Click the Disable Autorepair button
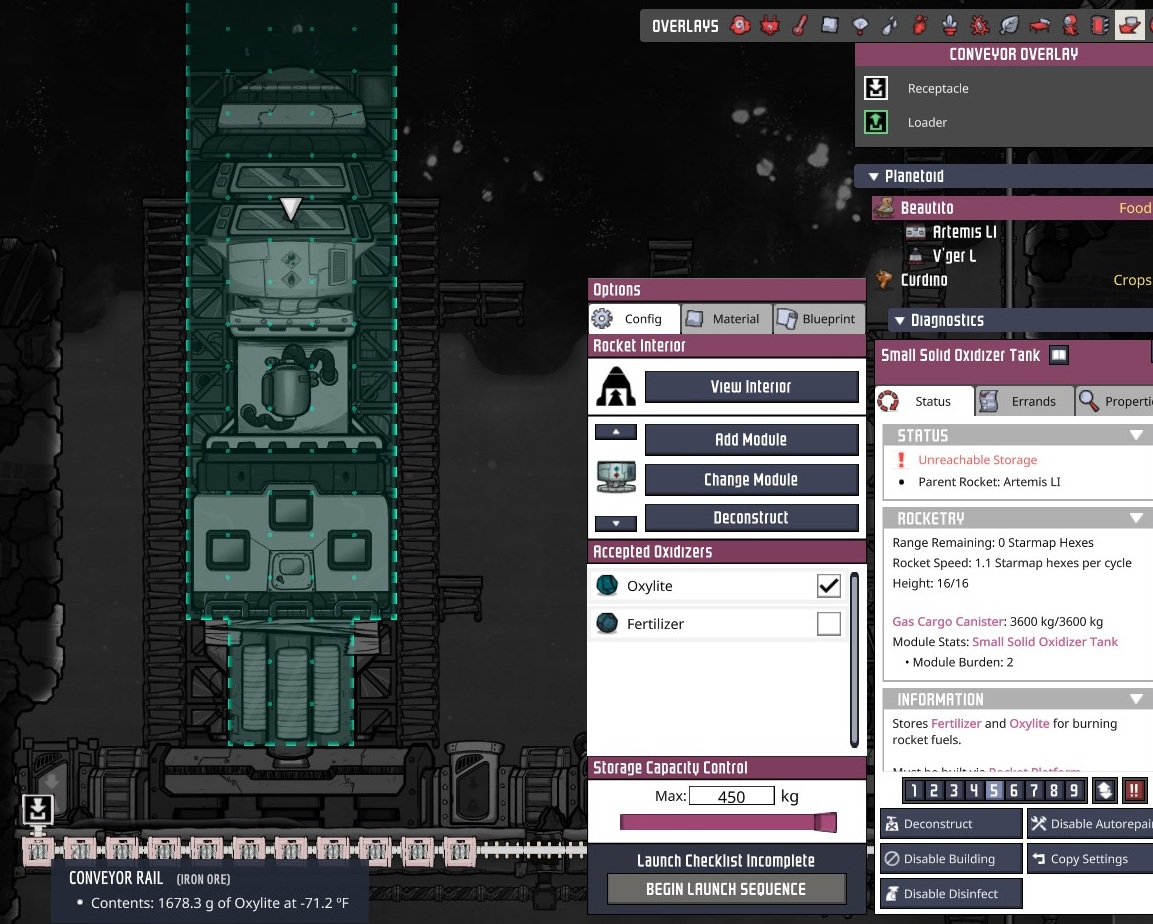Viewport: 1153px width, 924px height. click(1090, 824)
